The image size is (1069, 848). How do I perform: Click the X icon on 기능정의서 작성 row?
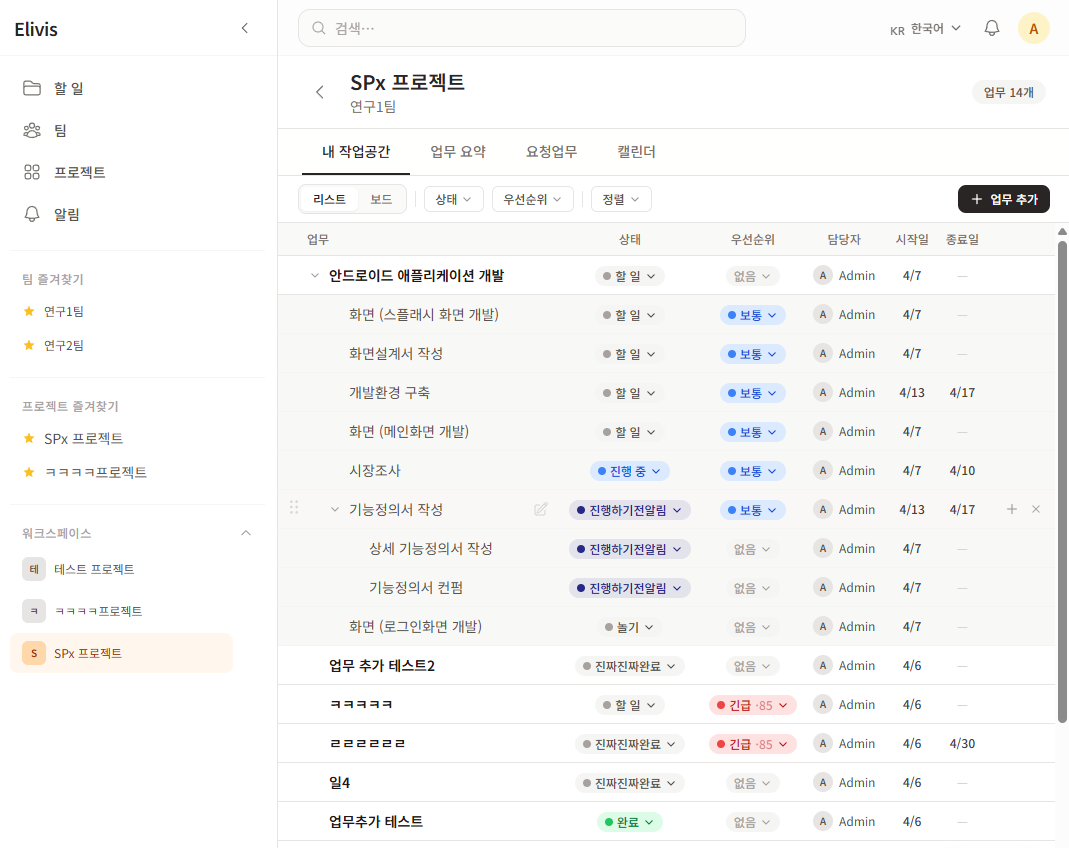pyautogui.click(x=1036, y=509)
